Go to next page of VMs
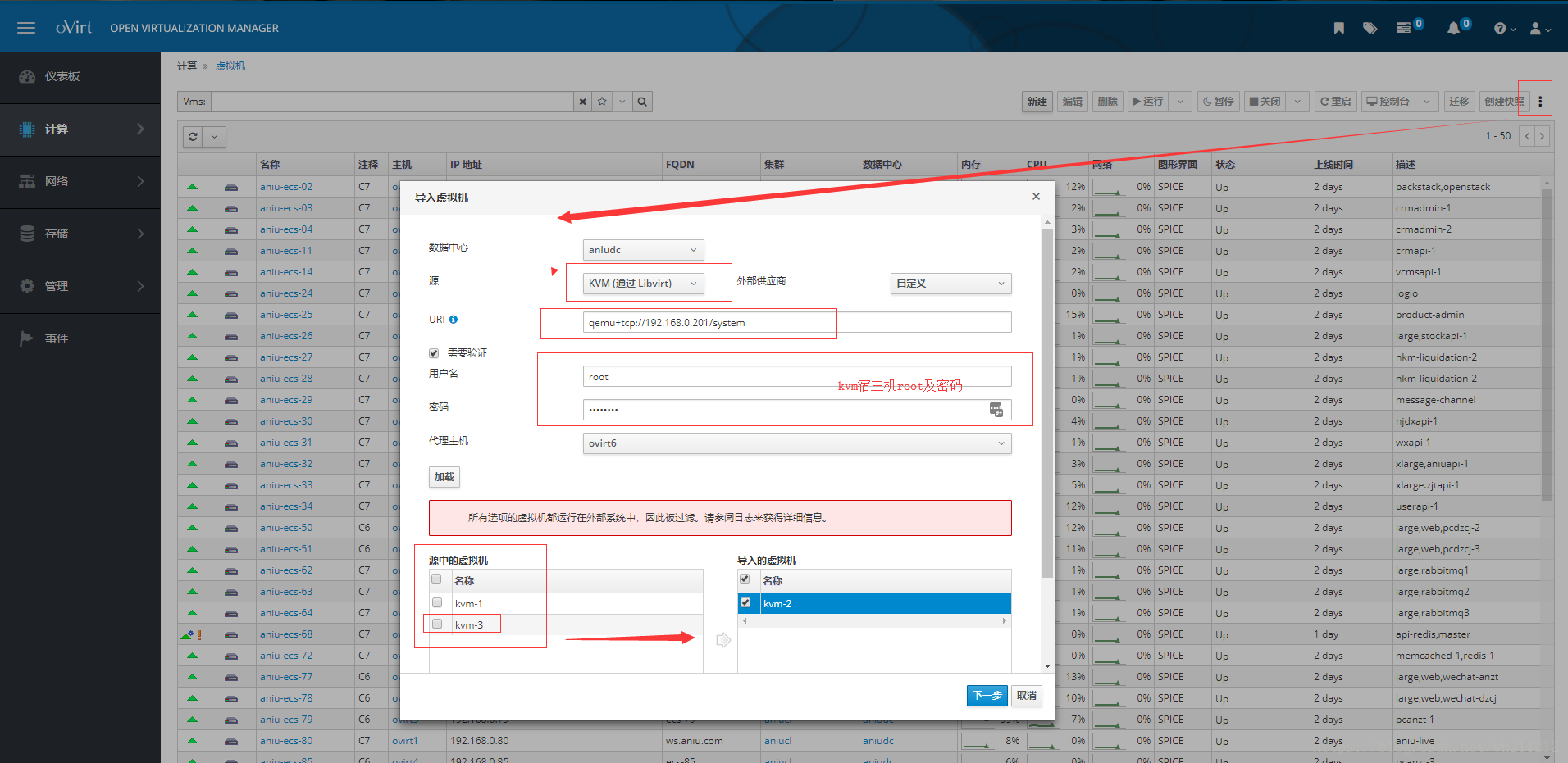The height and width of the screenshot is (763, 1568). coord(1542,136)
